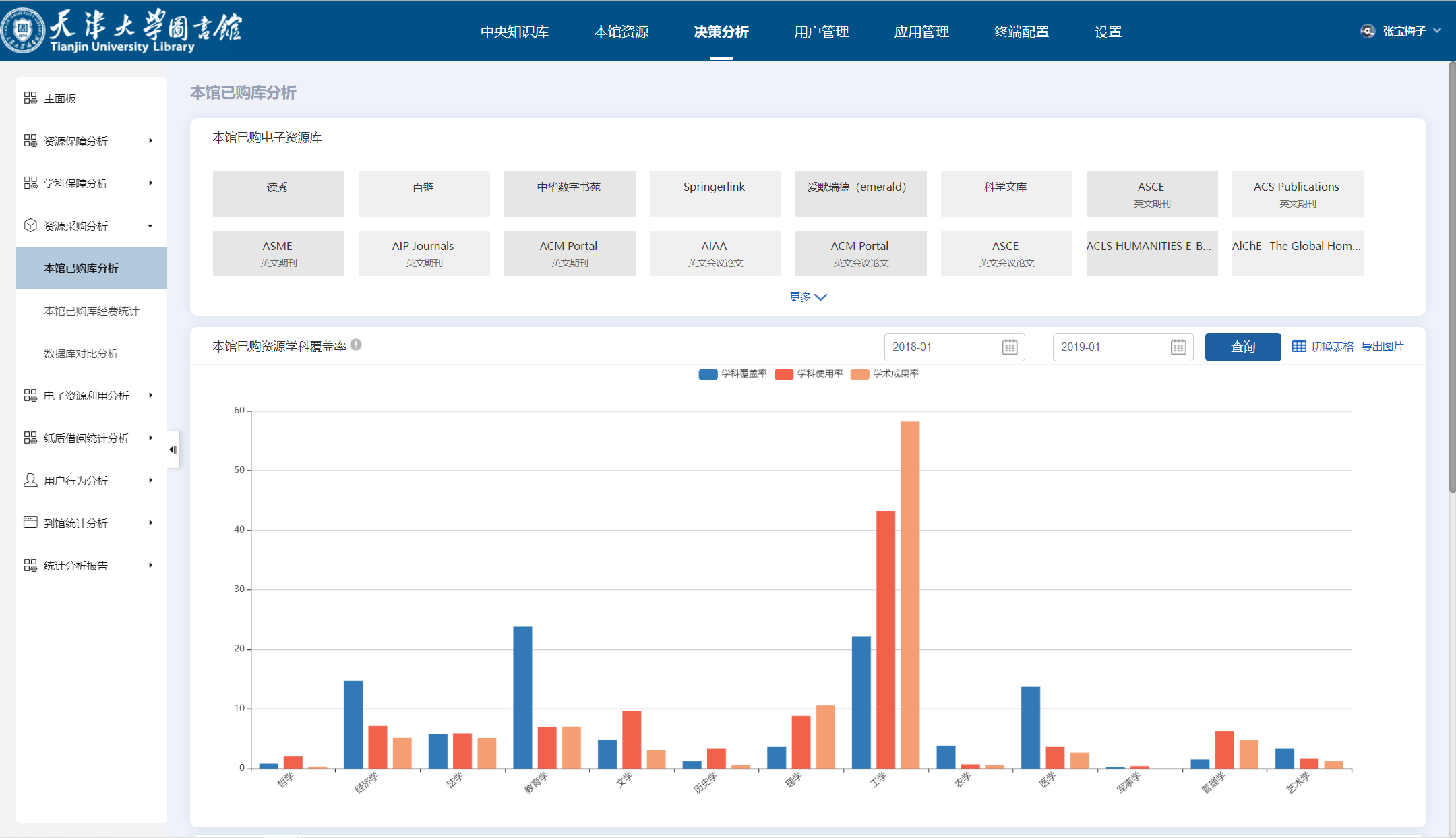Screen dimensions: 1456x838
Task: Select the Springerlink database tile
Action: (x=715, y=193)
